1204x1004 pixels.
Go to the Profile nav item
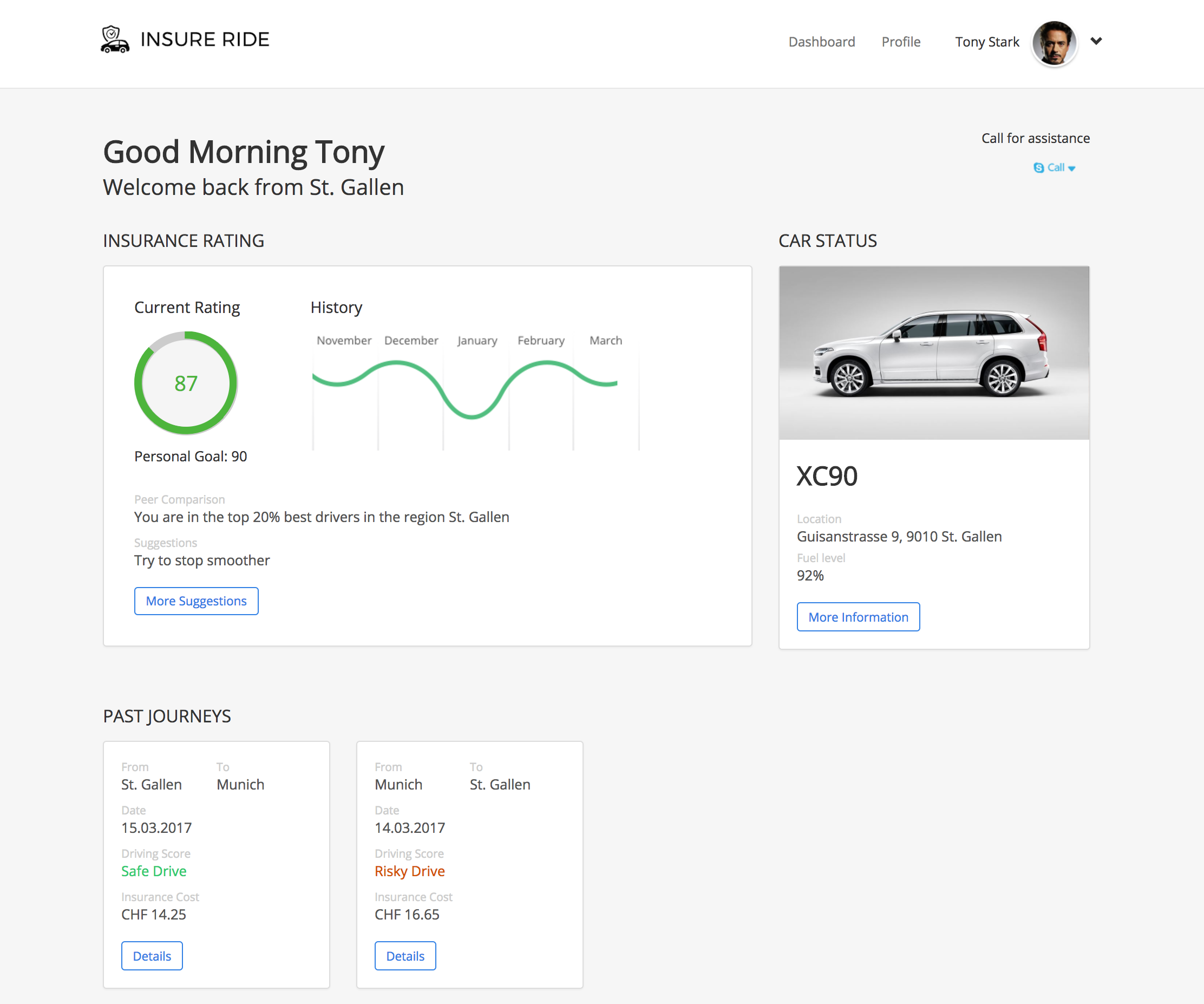[900, 42]
